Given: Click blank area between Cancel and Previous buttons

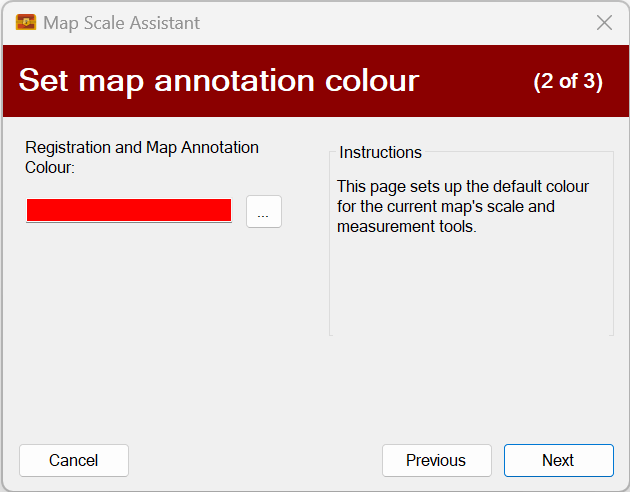Looking at the screenshot, I should [255, 460].
